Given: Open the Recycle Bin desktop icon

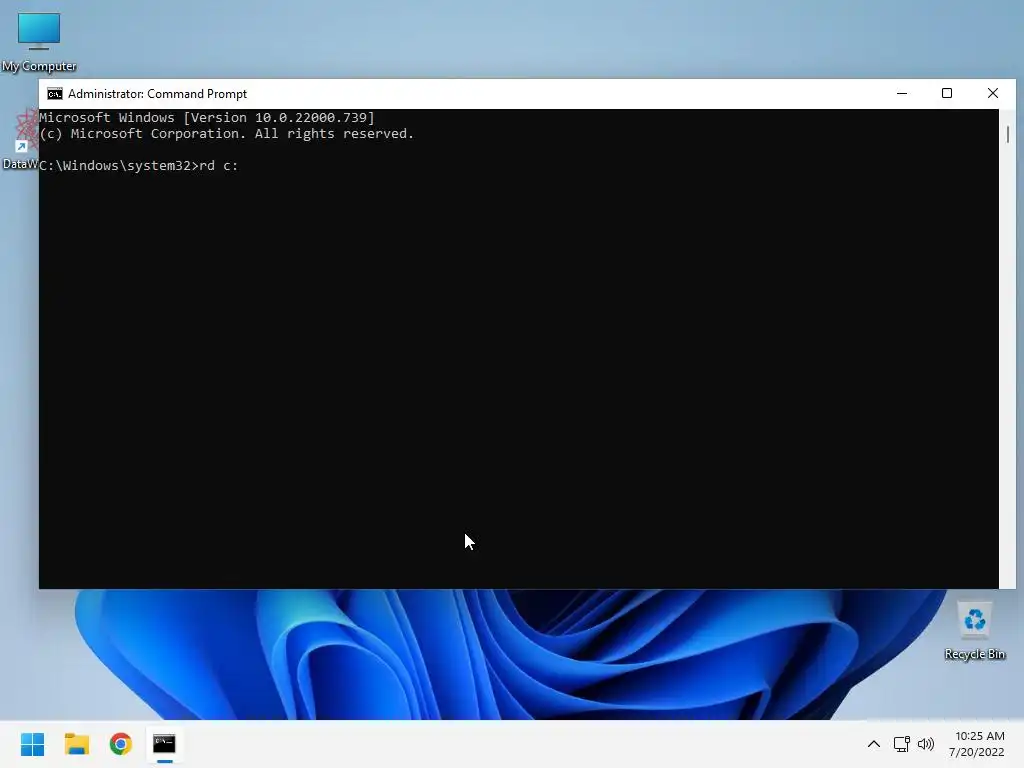Looking at the screenshot, I should coord(974,631).
